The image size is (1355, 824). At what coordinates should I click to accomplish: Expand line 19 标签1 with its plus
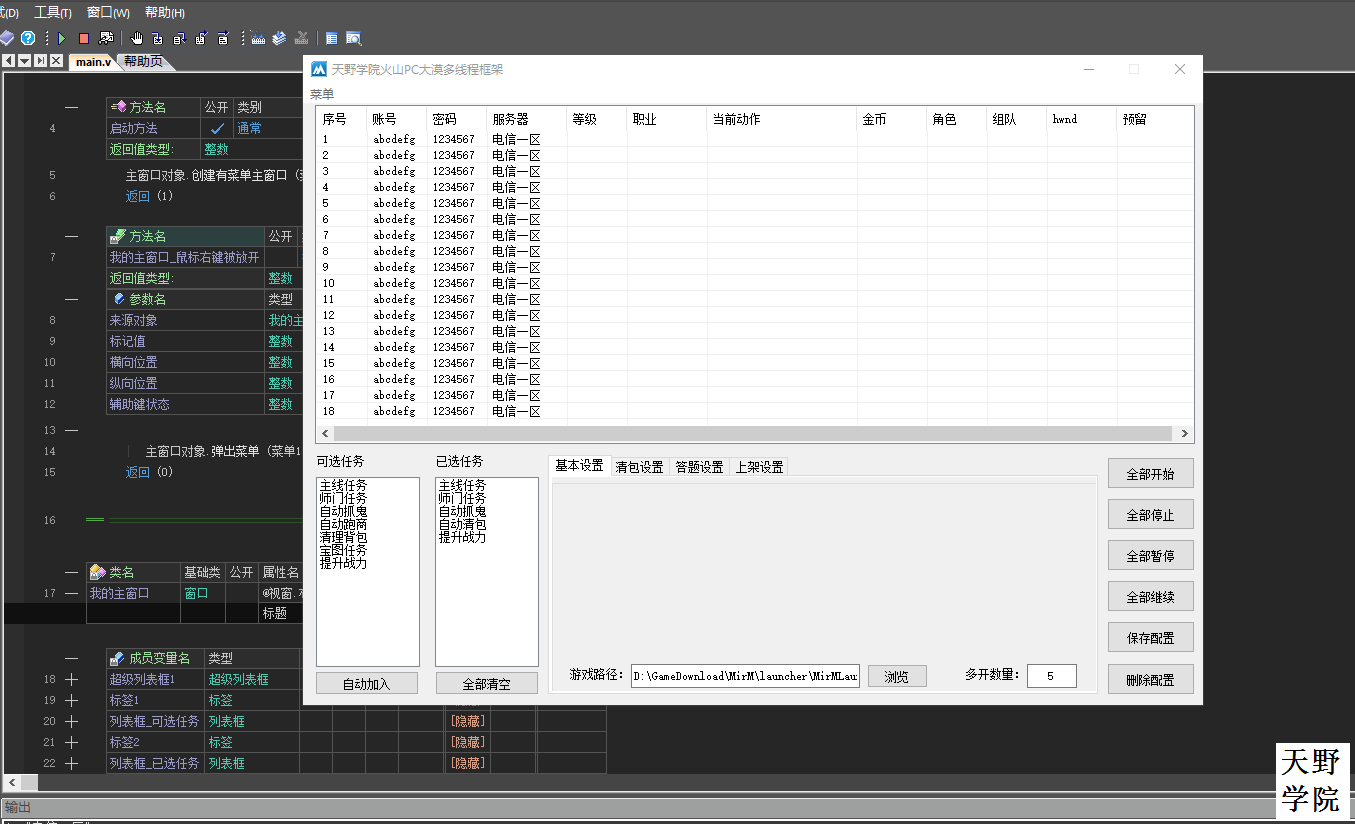pyautogui.click(x=71, y=700)
